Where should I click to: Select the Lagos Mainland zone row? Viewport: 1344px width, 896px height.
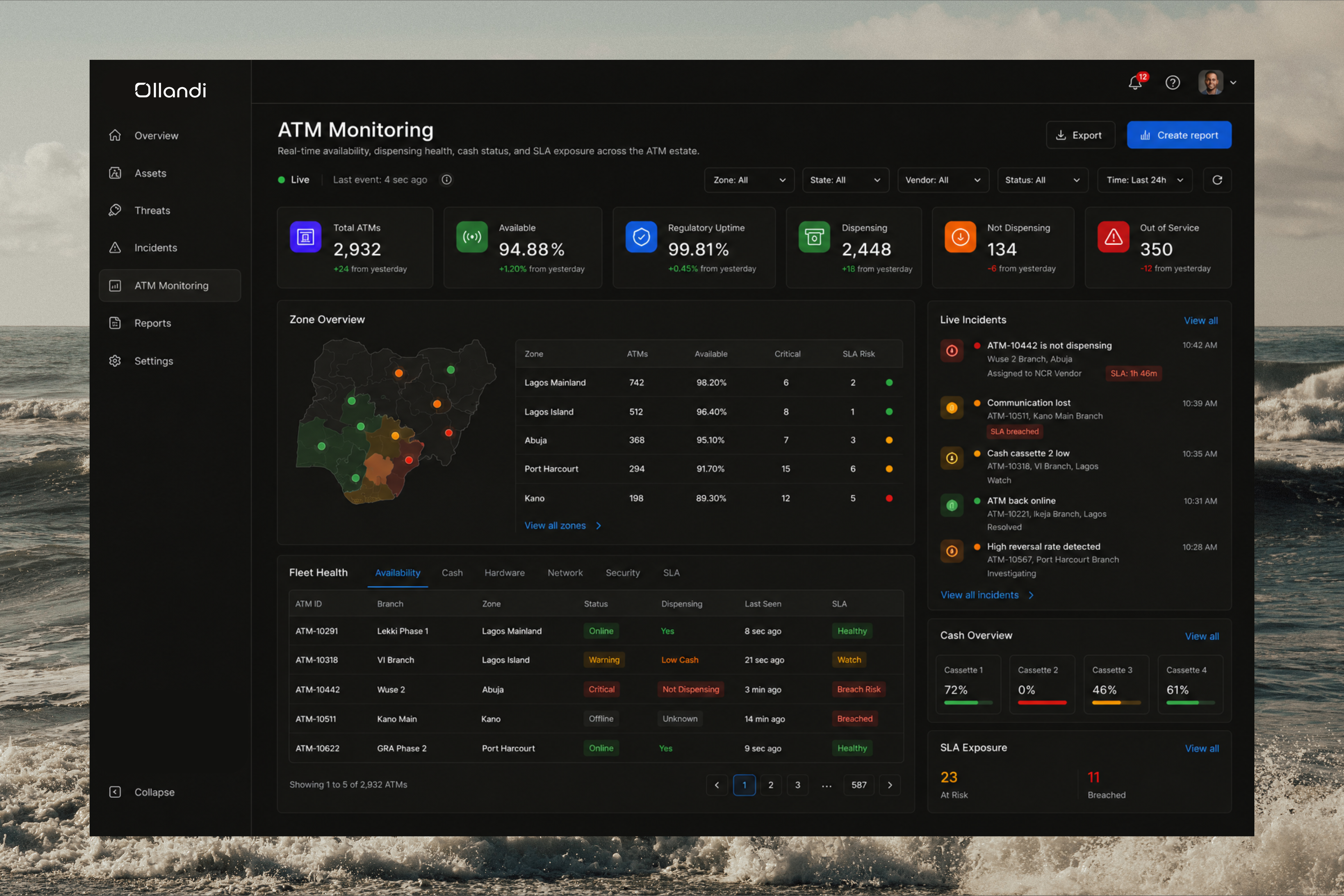tap(708, 382)
